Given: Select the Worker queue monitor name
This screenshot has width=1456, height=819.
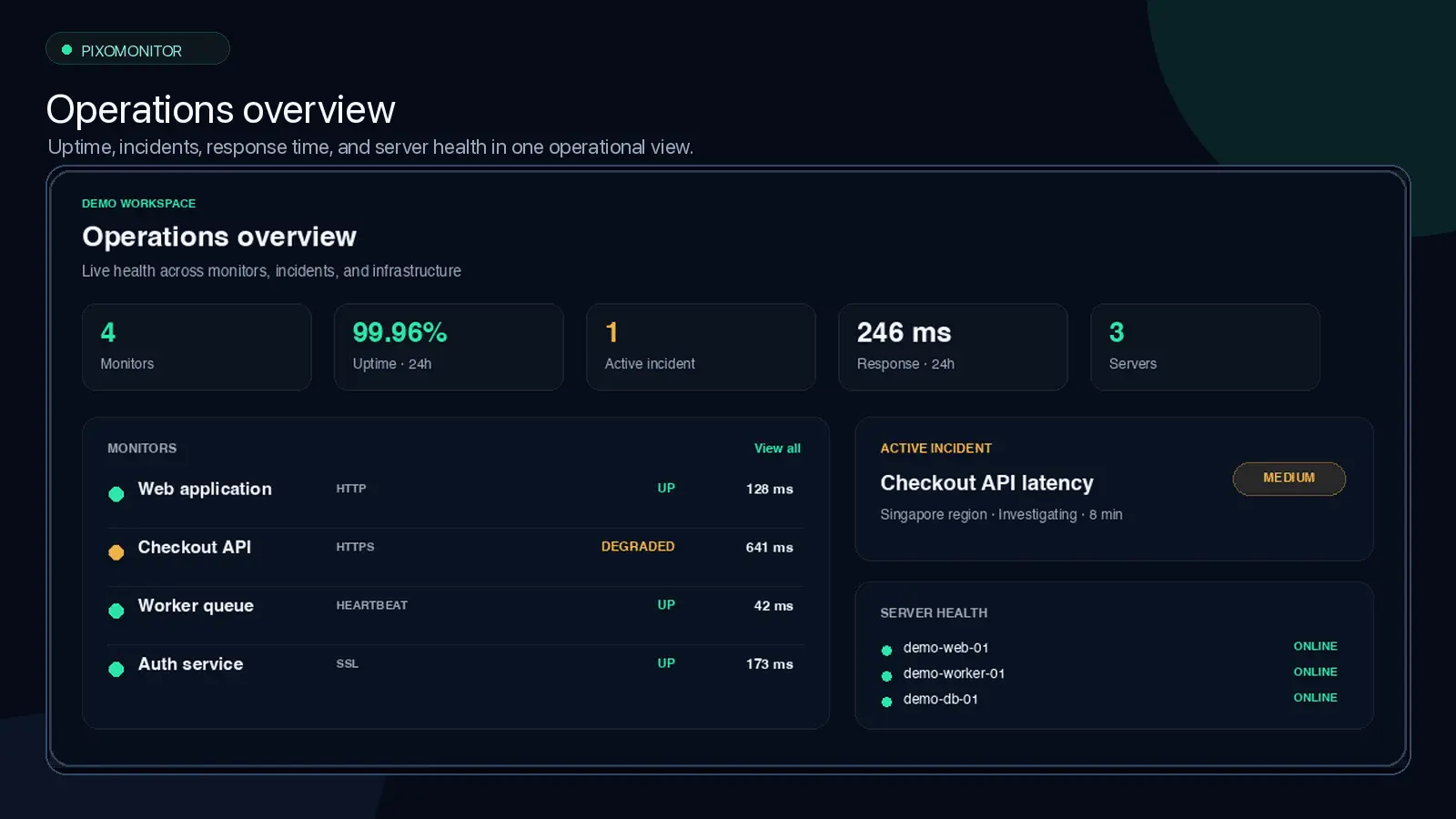Looking at the screenshot, I should click(196, 606).
